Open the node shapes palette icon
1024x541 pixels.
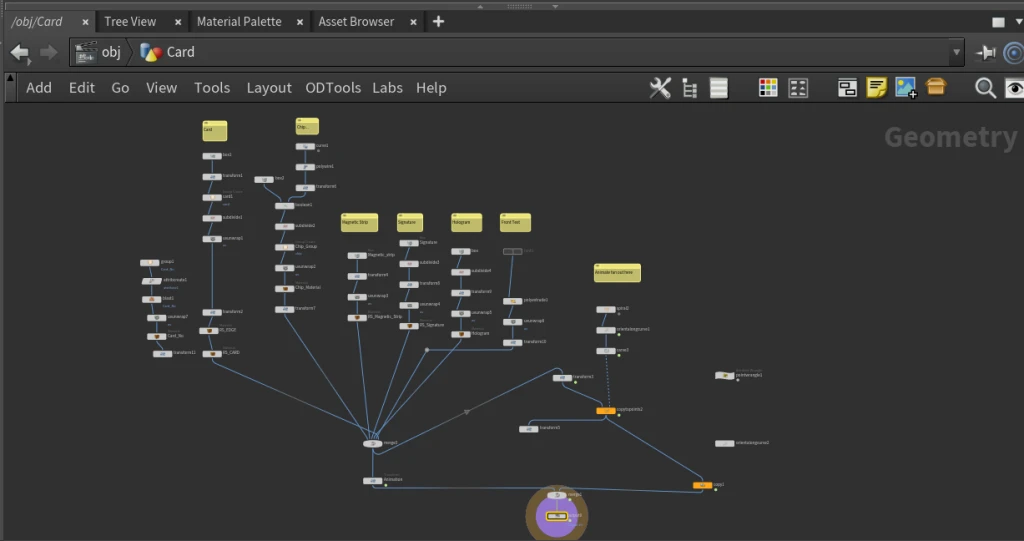point(798,88)
